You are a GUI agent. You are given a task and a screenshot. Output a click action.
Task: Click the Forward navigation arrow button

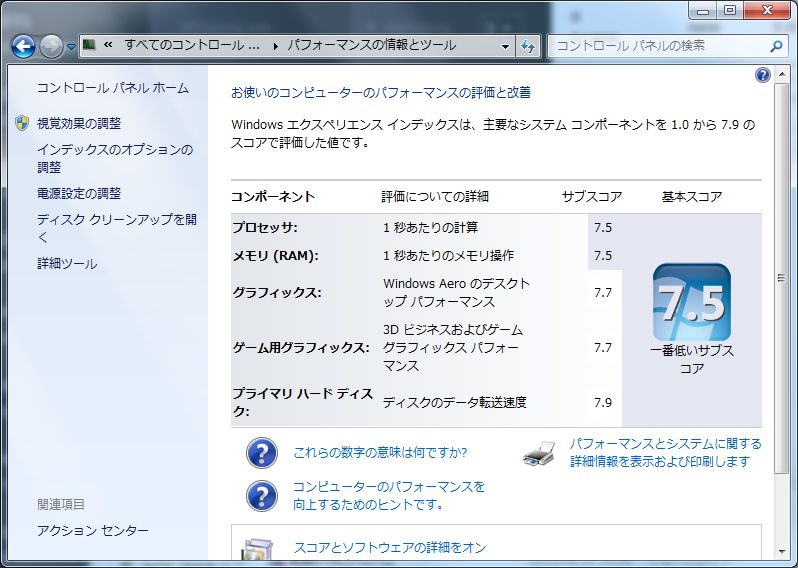(51, 47)
